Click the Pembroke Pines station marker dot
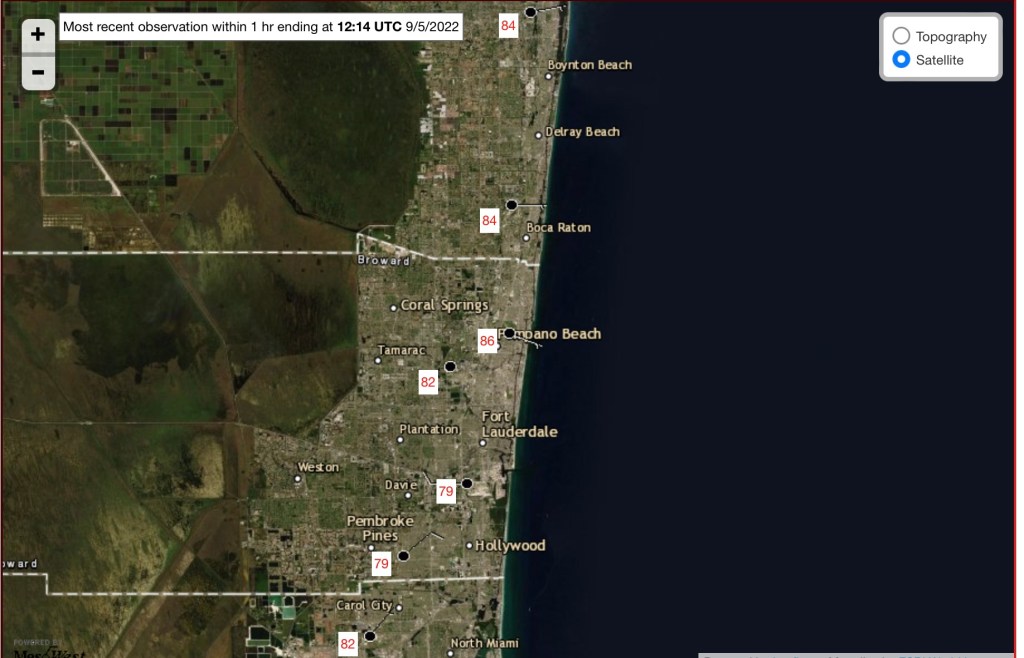This screenshot has height=658, width=1024. [x=404, y=556]
